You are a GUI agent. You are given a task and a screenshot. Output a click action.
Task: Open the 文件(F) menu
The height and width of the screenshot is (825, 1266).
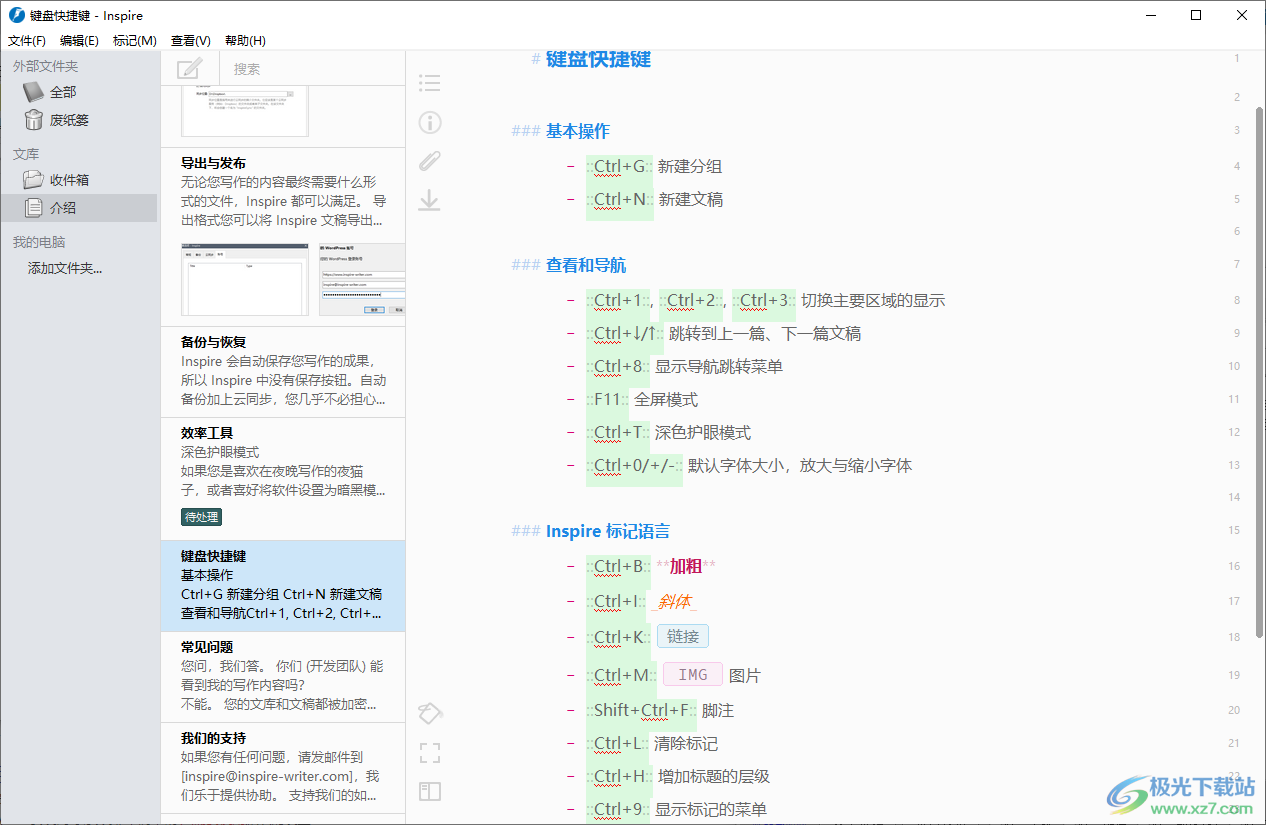(x=27, y=41)
